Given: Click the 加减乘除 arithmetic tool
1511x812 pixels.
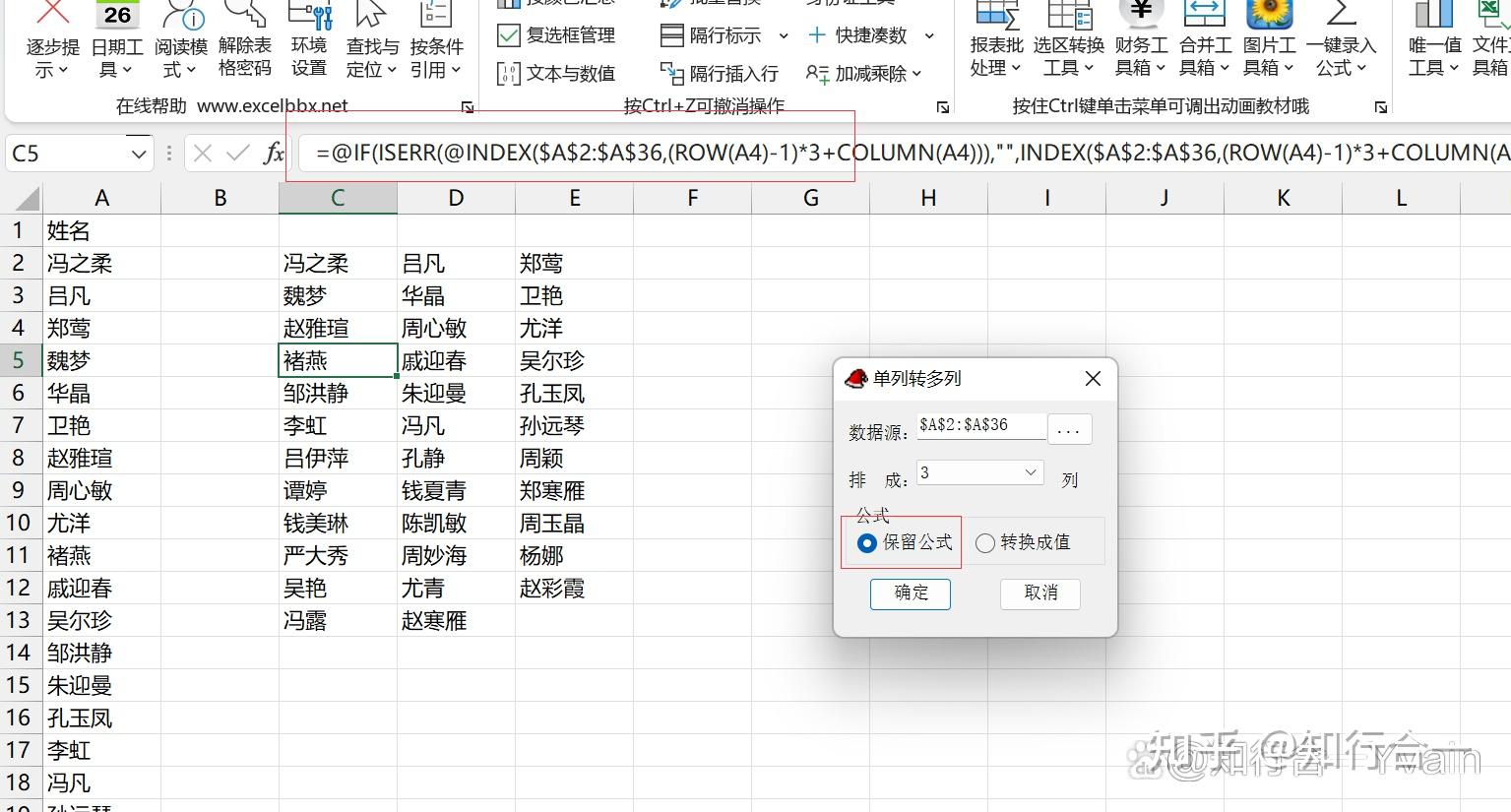Looking at the screenshot, I should click(864, 74).
